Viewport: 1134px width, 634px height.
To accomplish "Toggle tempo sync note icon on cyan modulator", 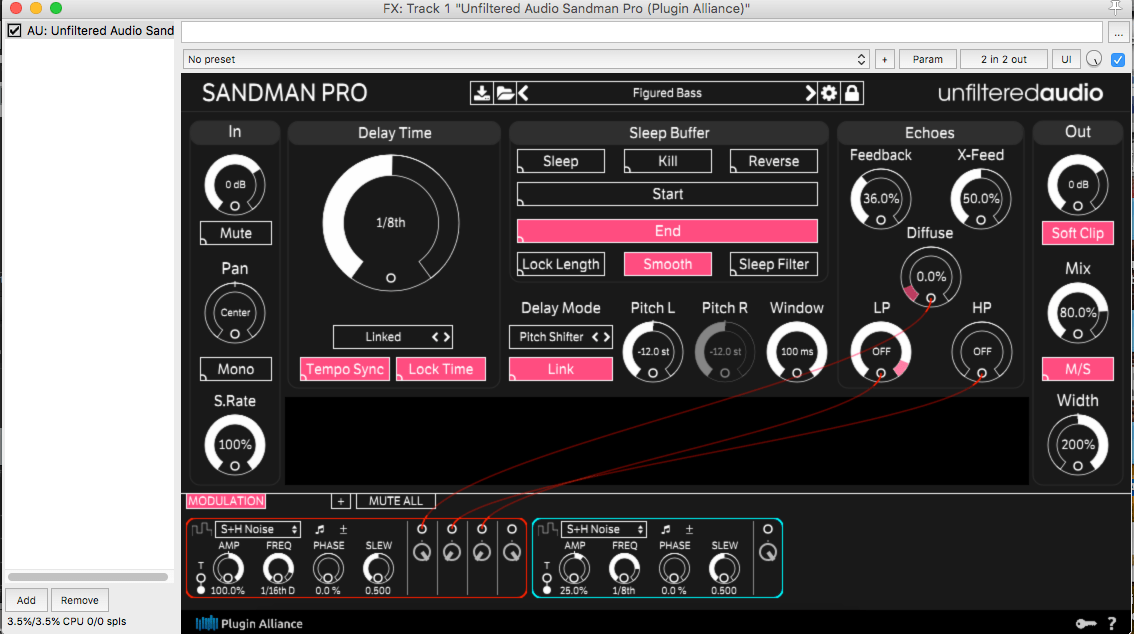I will (665, 529).
